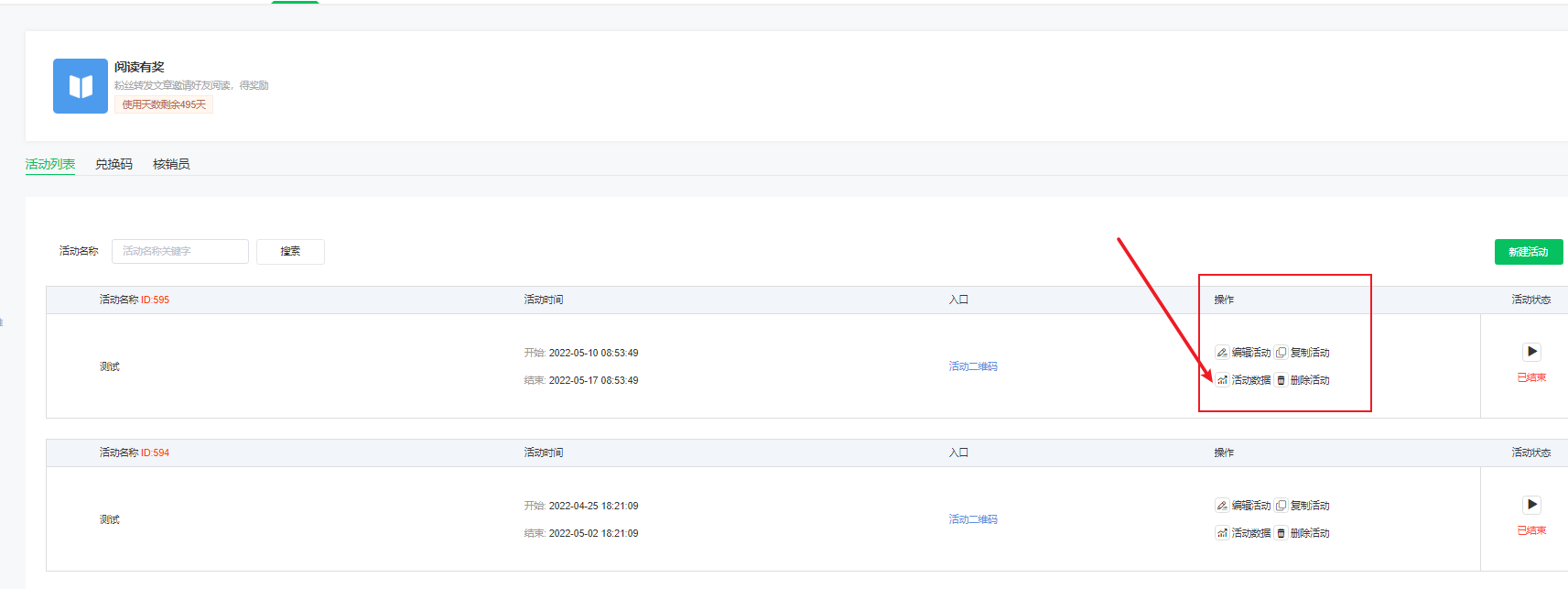Screen dimensions: 1568x589
Task: Click the copy activity icon in row ID 594
Action: click(x=1281, y=506)
